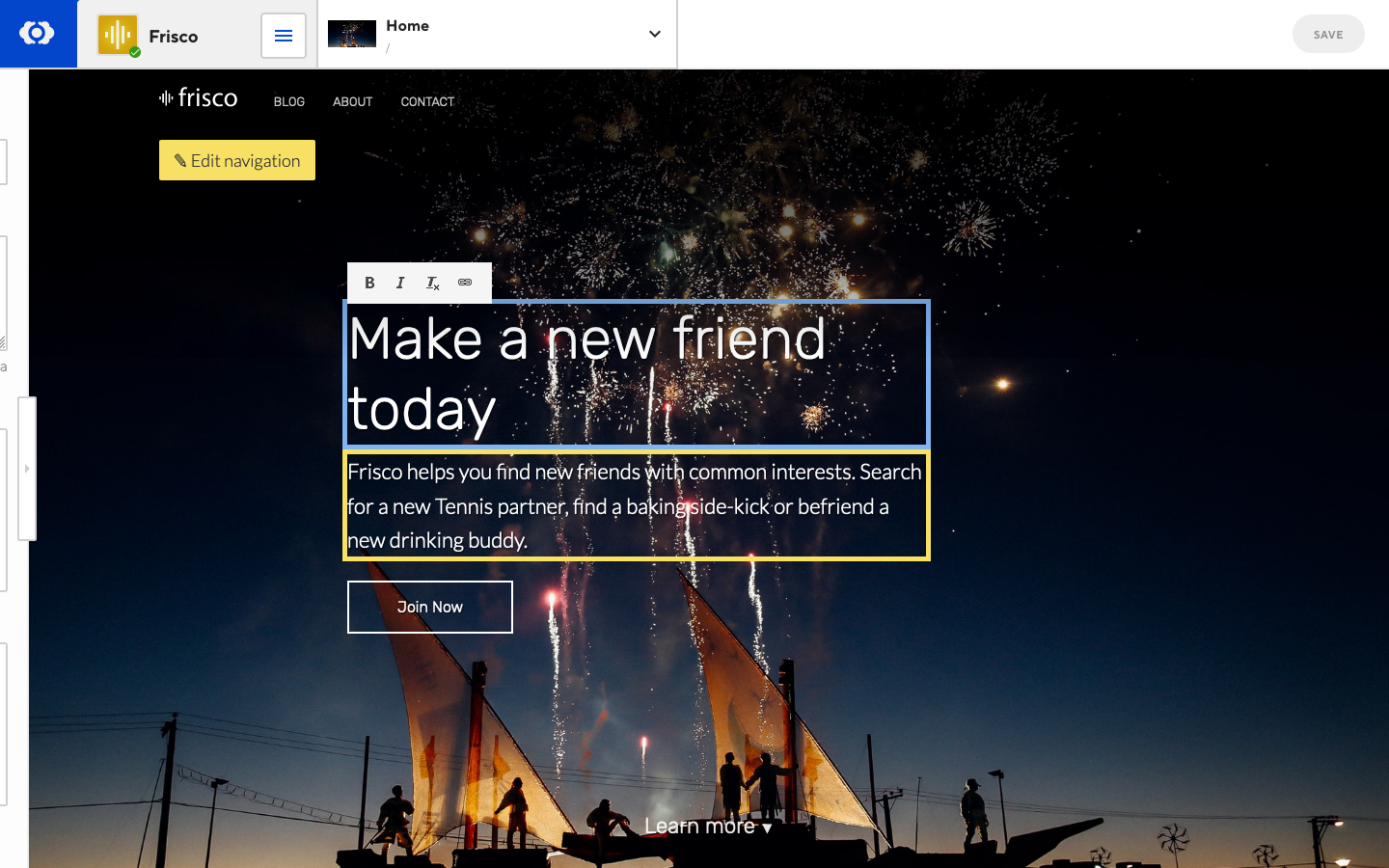
Task: Click the insert link chain icon
Action: (x=466, y=283)
